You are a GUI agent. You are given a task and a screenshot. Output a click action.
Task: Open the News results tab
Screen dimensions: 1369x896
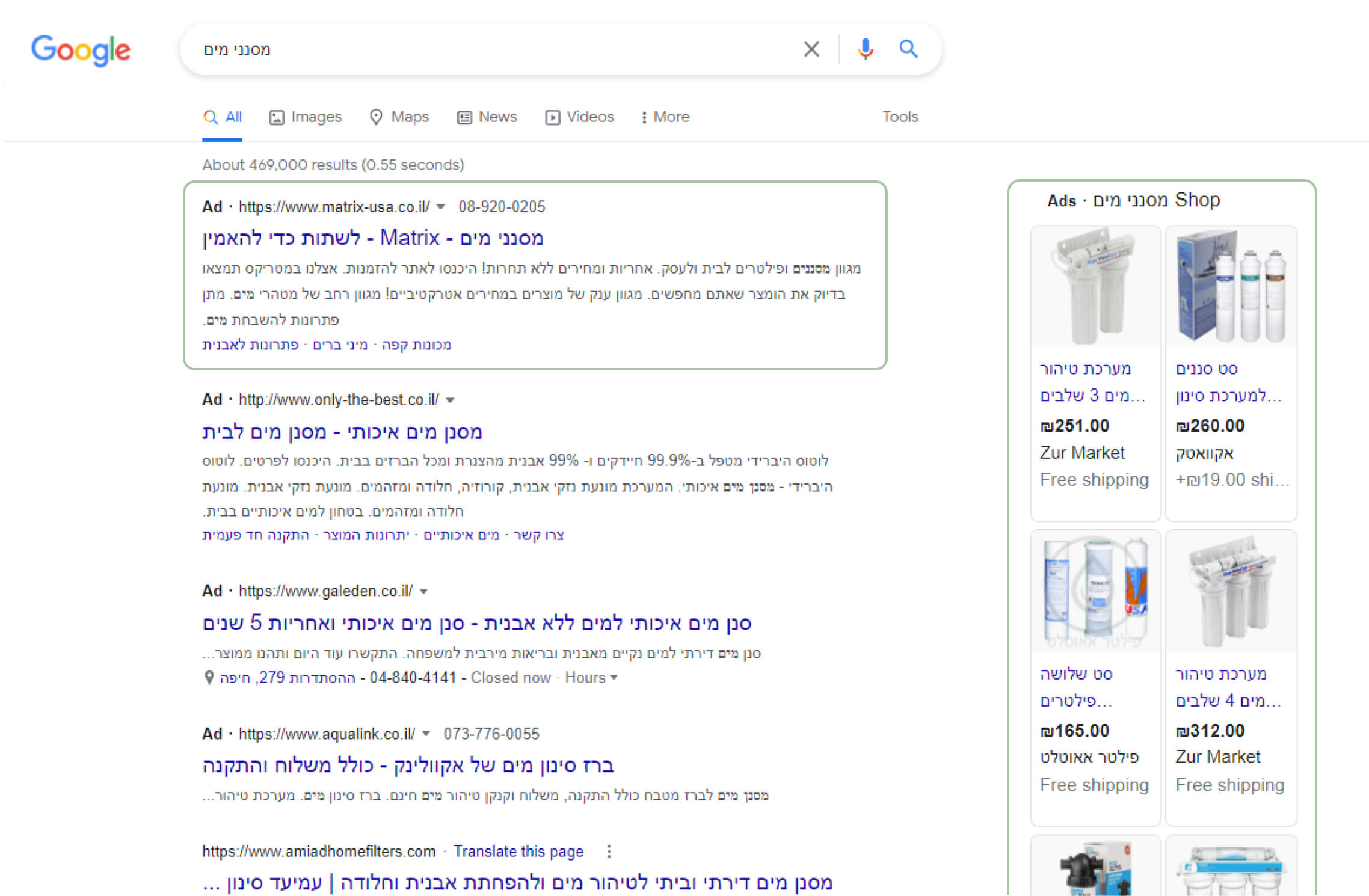click(487, 117)
